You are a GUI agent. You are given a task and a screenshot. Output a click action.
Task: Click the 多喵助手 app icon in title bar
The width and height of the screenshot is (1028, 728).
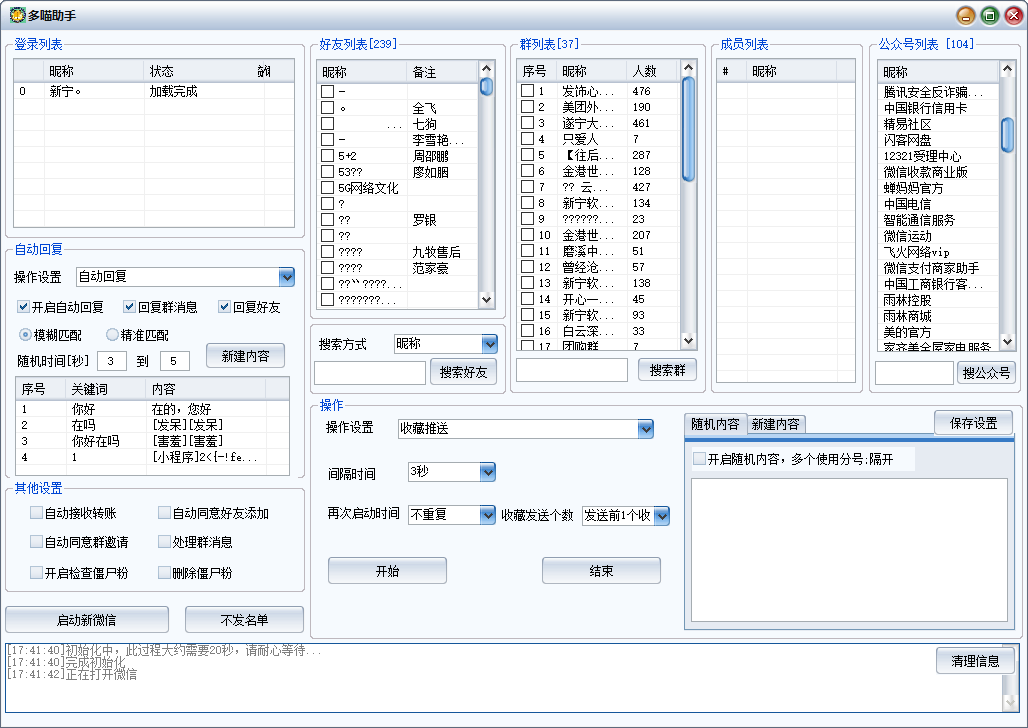coord(17,15)
